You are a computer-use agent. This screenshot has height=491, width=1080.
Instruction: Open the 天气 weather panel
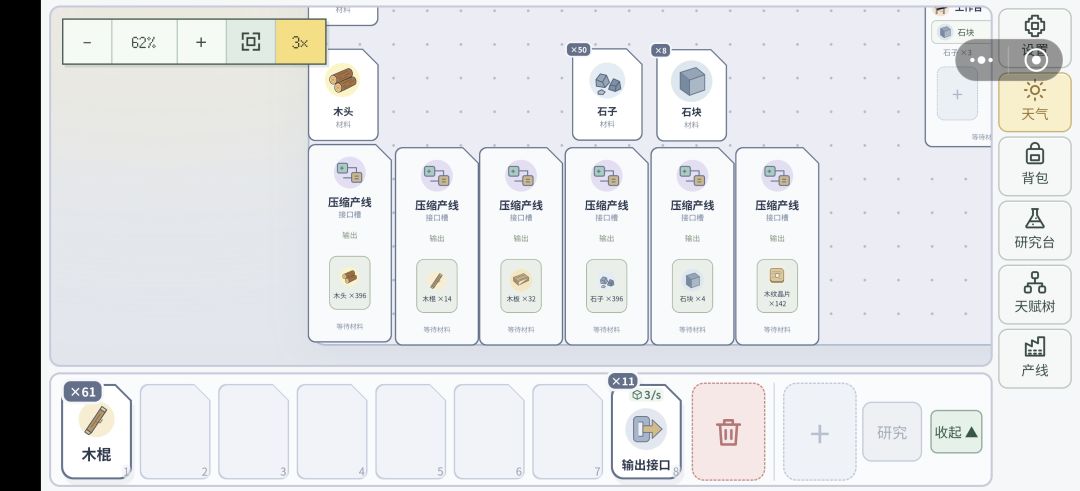click(1035, 102)
